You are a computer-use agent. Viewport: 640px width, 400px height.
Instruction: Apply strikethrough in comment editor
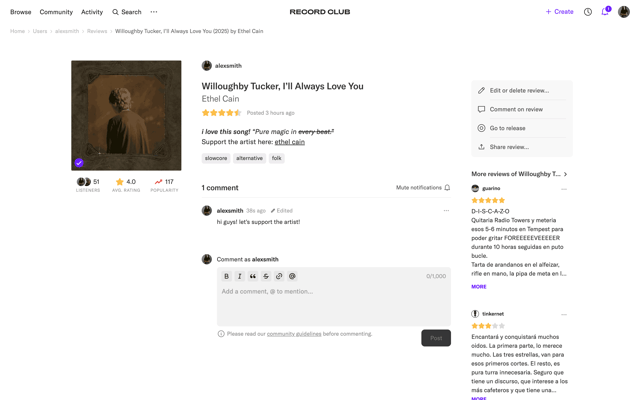[266, 276]
